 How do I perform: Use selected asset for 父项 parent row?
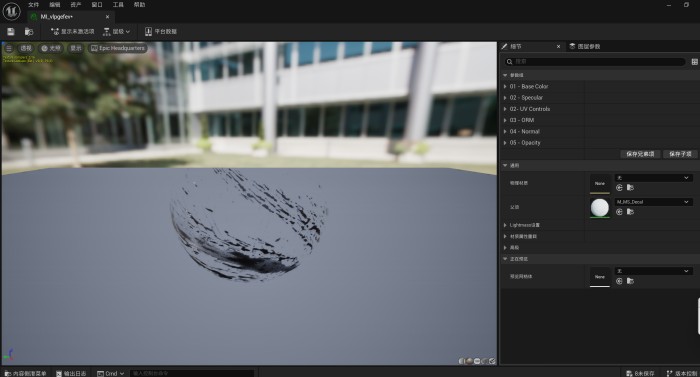click(619, 212)
